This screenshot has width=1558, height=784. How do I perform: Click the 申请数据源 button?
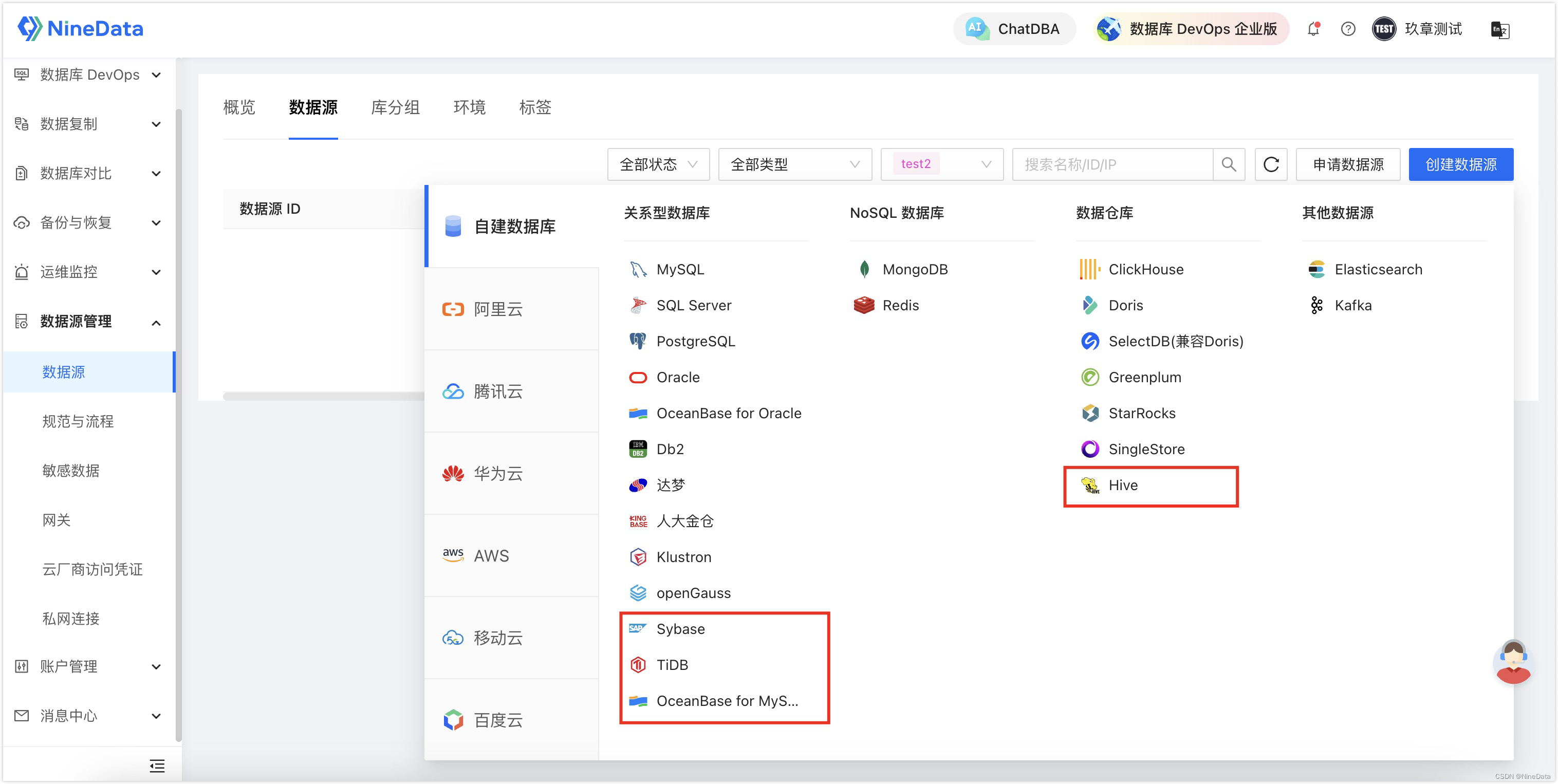click(x=1347, y=164)
